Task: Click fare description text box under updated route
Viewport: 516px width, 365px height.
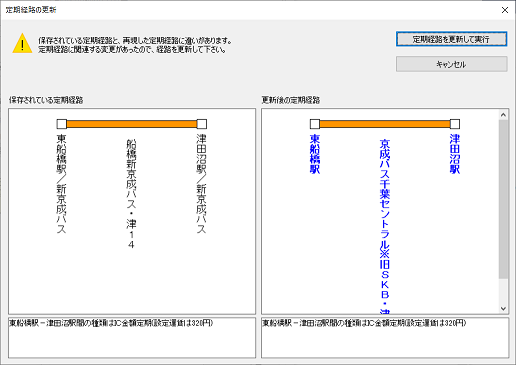Action: [x=385, y=338]
